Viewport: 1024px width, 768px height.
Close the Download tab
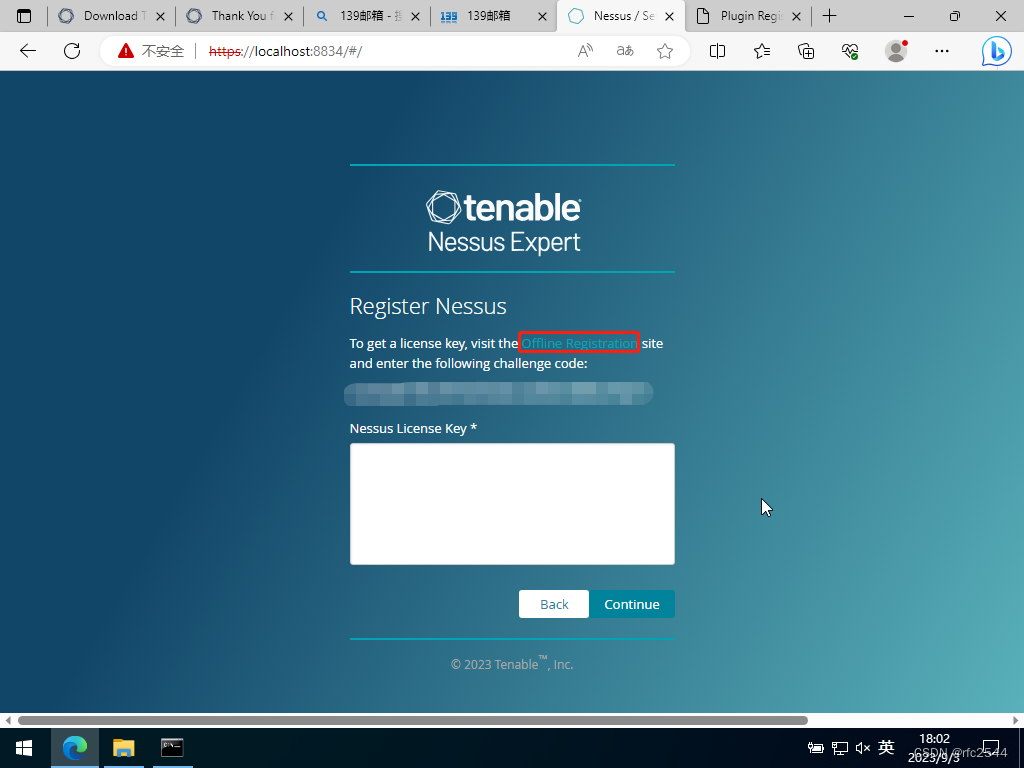(x=161, y=16)
